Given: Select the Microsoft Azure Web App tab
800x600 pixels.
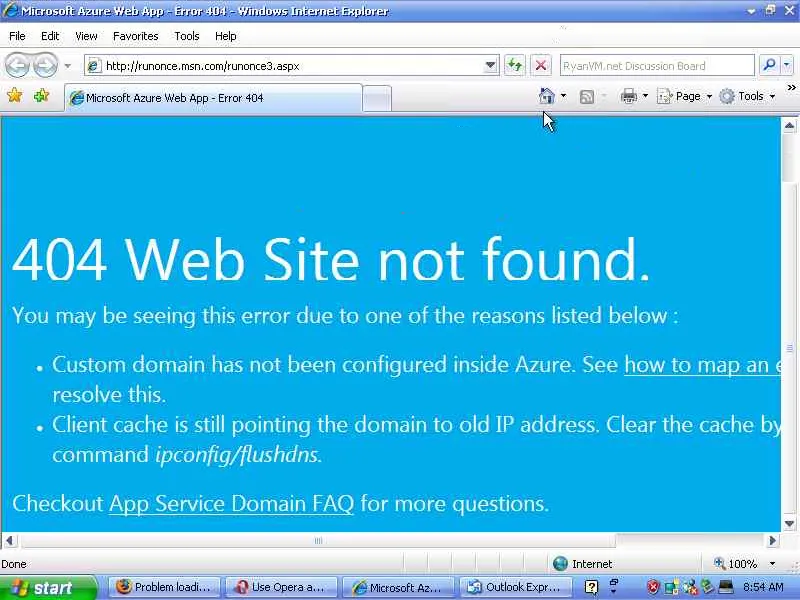Looking at the screenshot, I should pos(213,97).
